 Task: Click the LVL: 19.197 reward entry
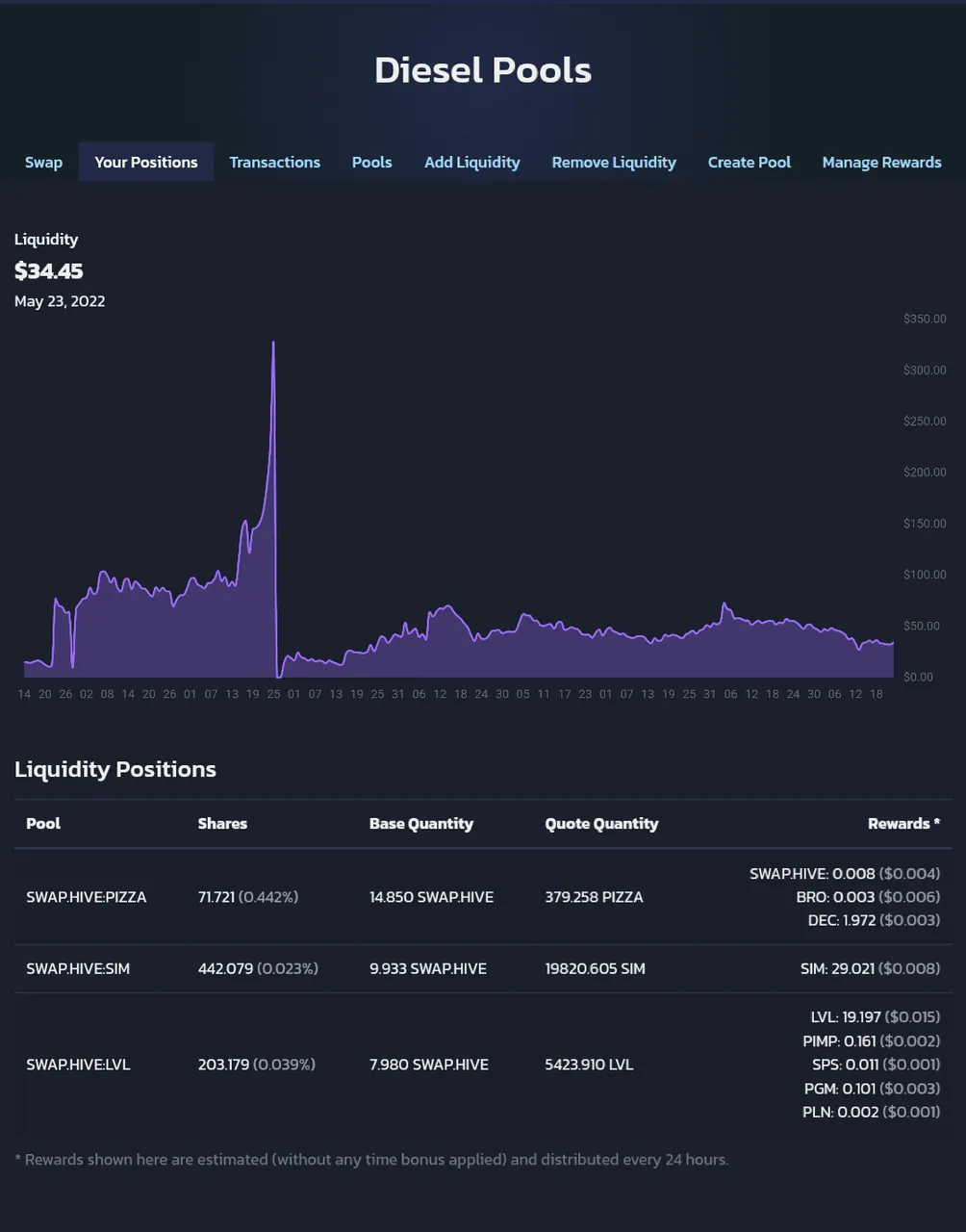coord(876,1016)
